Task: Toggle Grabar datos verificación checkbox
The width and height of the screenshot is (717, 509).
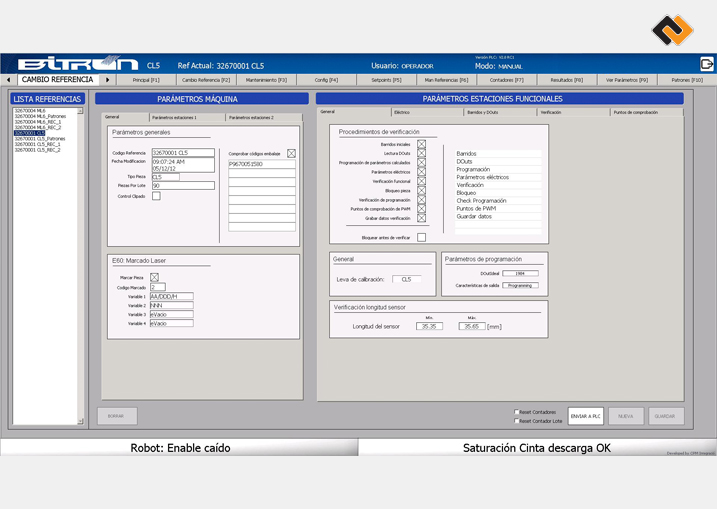Action: (421, 218)
